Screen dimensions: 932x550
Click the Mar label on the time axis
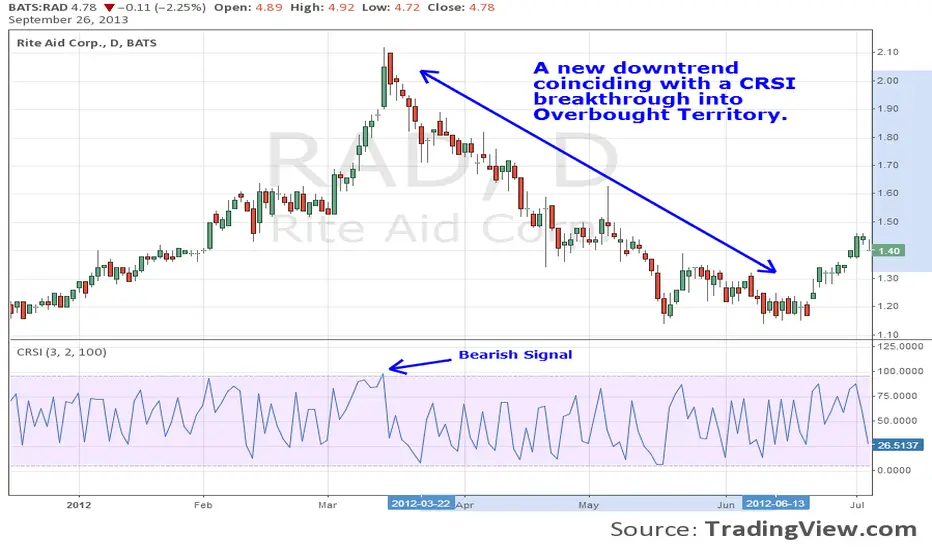(x=328, y=505)
